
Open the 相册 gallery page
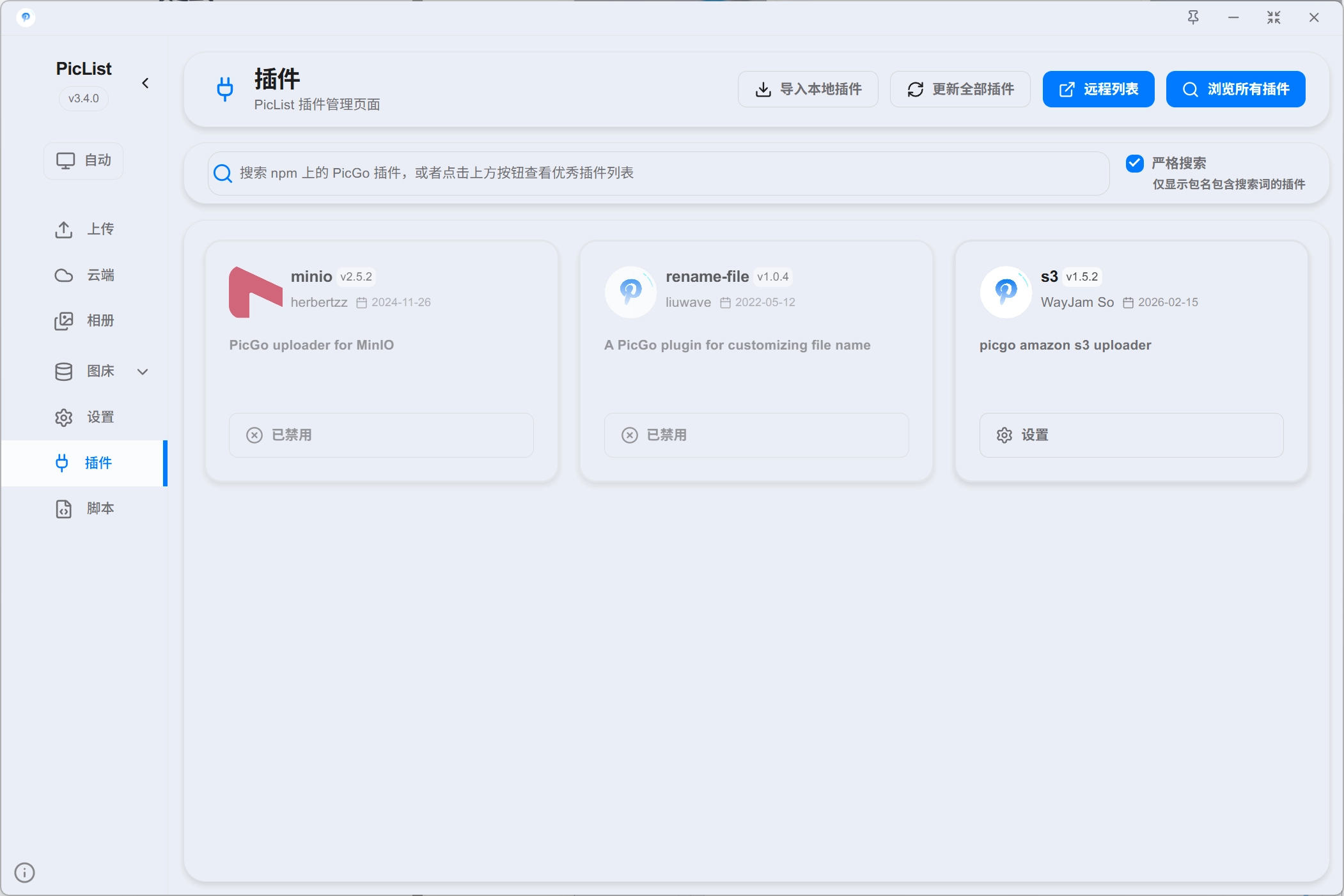84,321
